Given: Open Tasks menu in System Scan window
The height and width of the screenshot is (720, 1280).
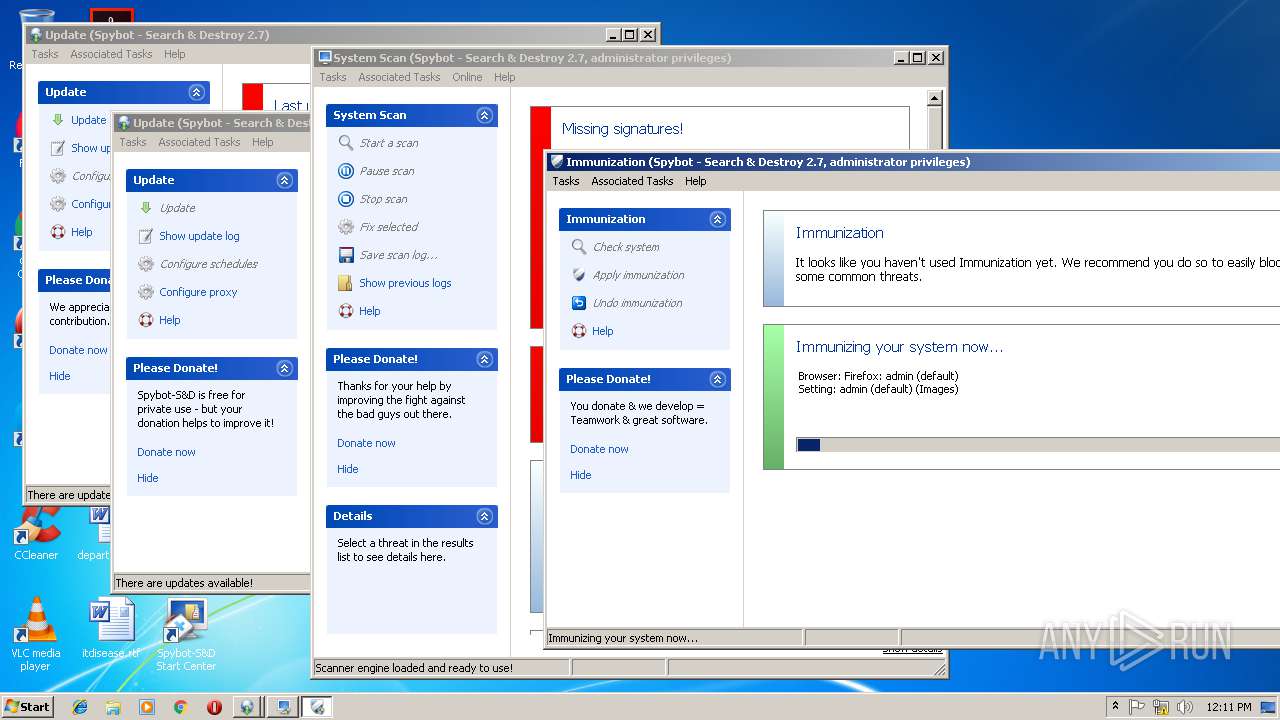Looking at the screenshot, I should (332, 77).
